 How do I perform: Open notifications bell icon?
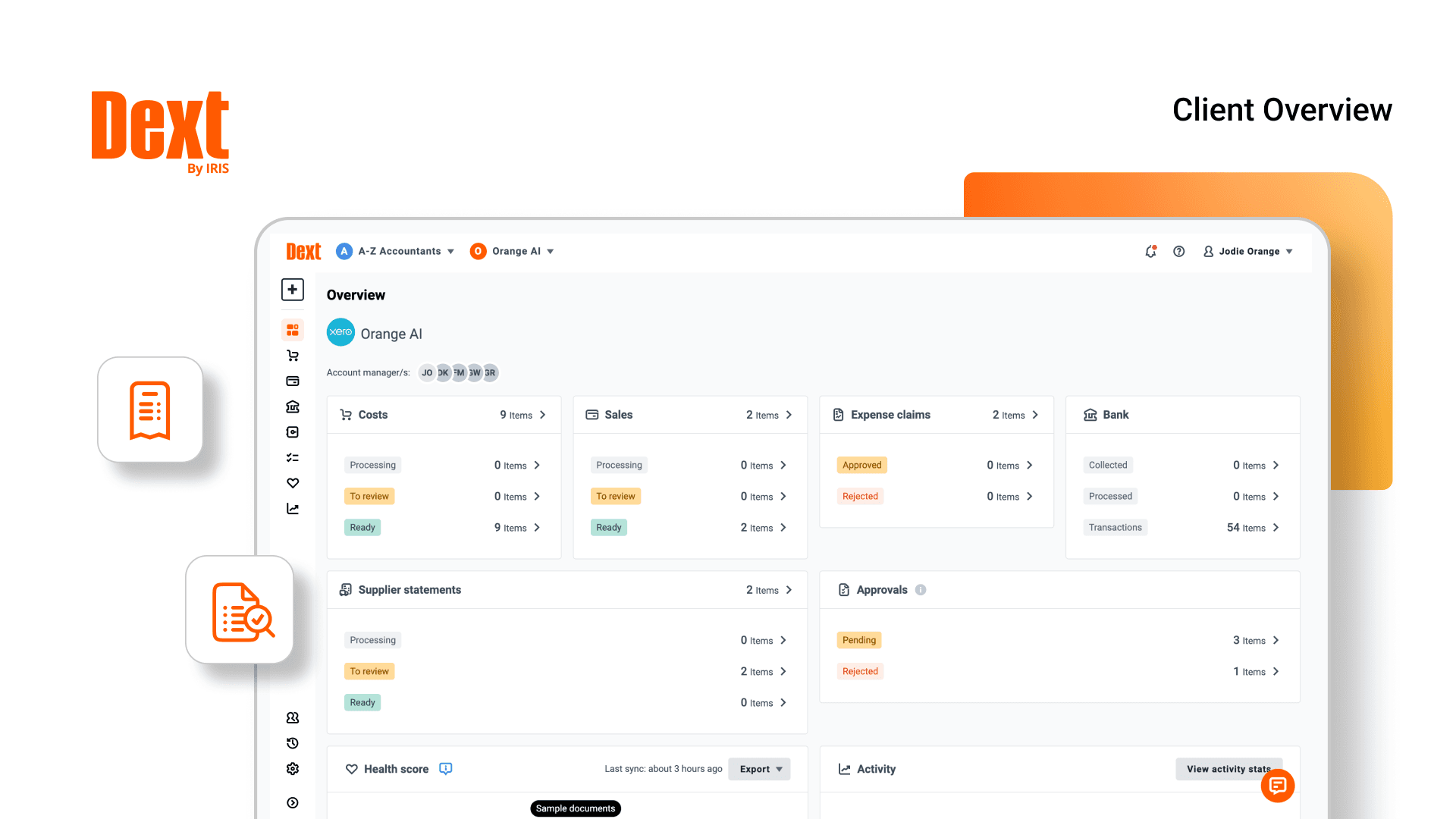pos(1150,252)
